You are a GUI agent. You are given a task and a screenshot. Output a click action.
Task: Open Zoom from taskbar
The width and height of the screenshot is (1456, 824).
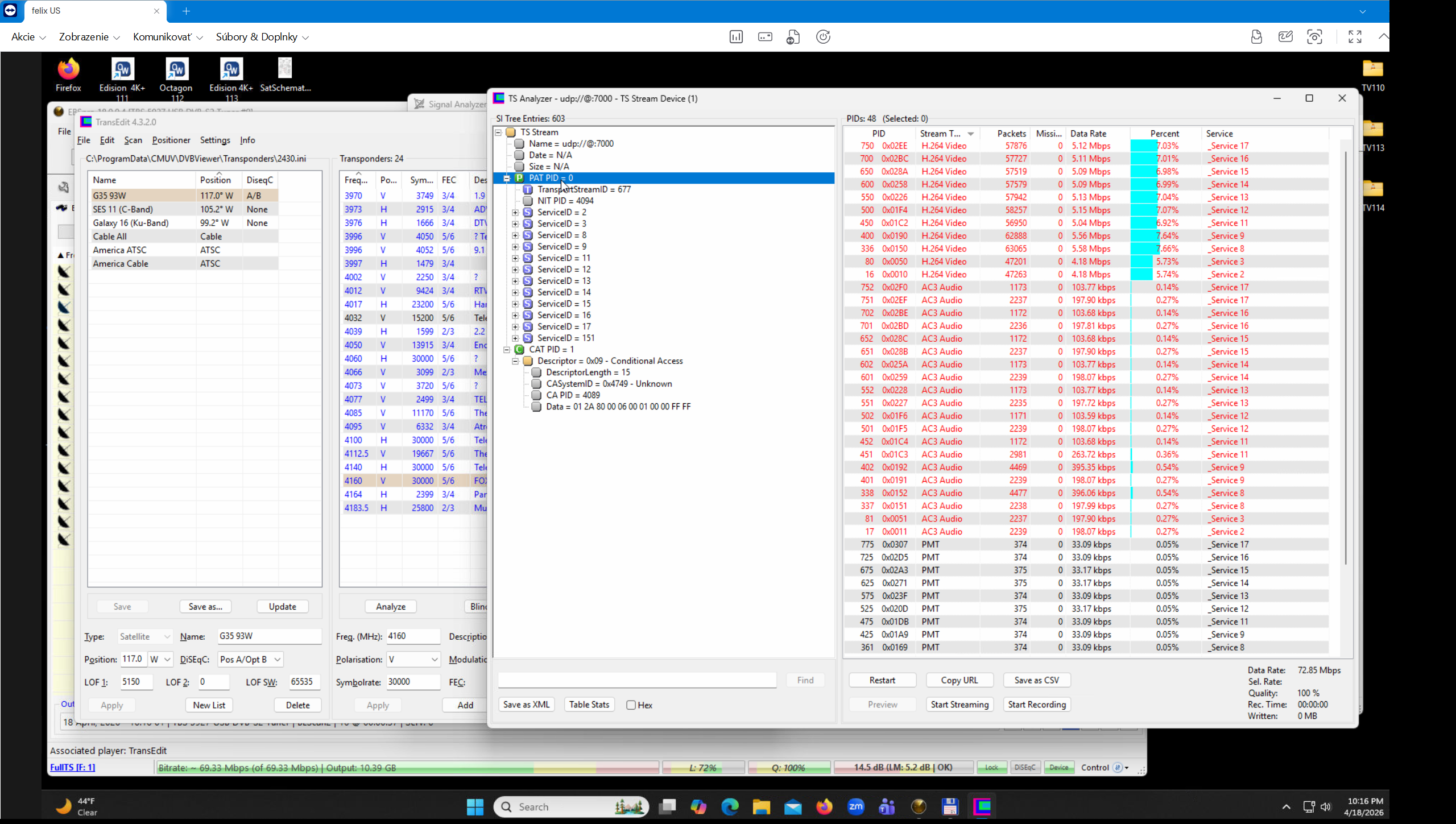(x=855, y=806)
